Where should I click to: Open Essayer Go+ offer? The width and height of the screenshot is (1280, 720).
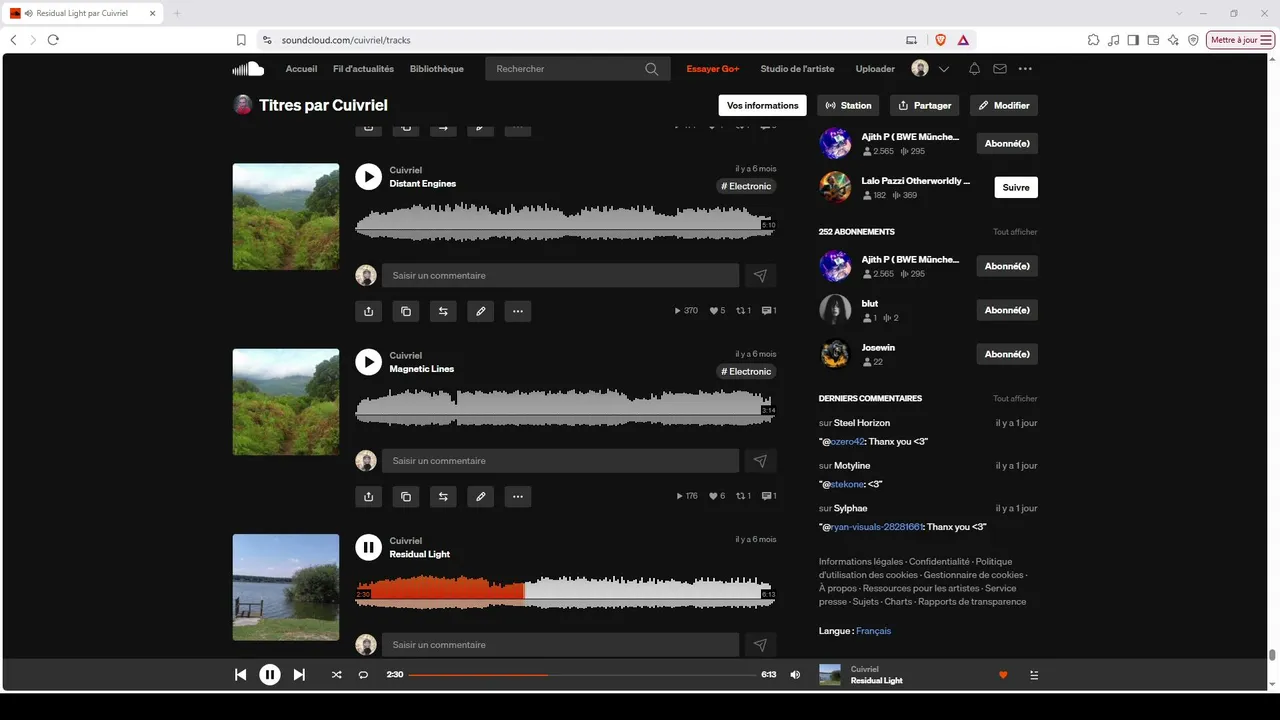[x=713, y=69]
